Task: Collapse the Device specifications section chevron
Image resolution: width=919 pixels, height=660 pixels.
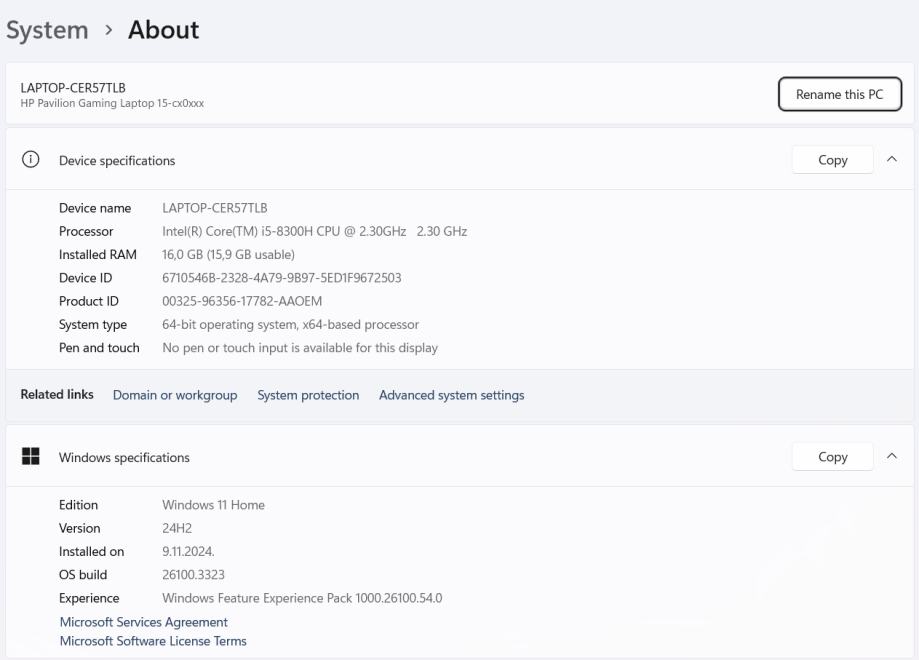Action: pyautogui.click(x=891, y=159)
